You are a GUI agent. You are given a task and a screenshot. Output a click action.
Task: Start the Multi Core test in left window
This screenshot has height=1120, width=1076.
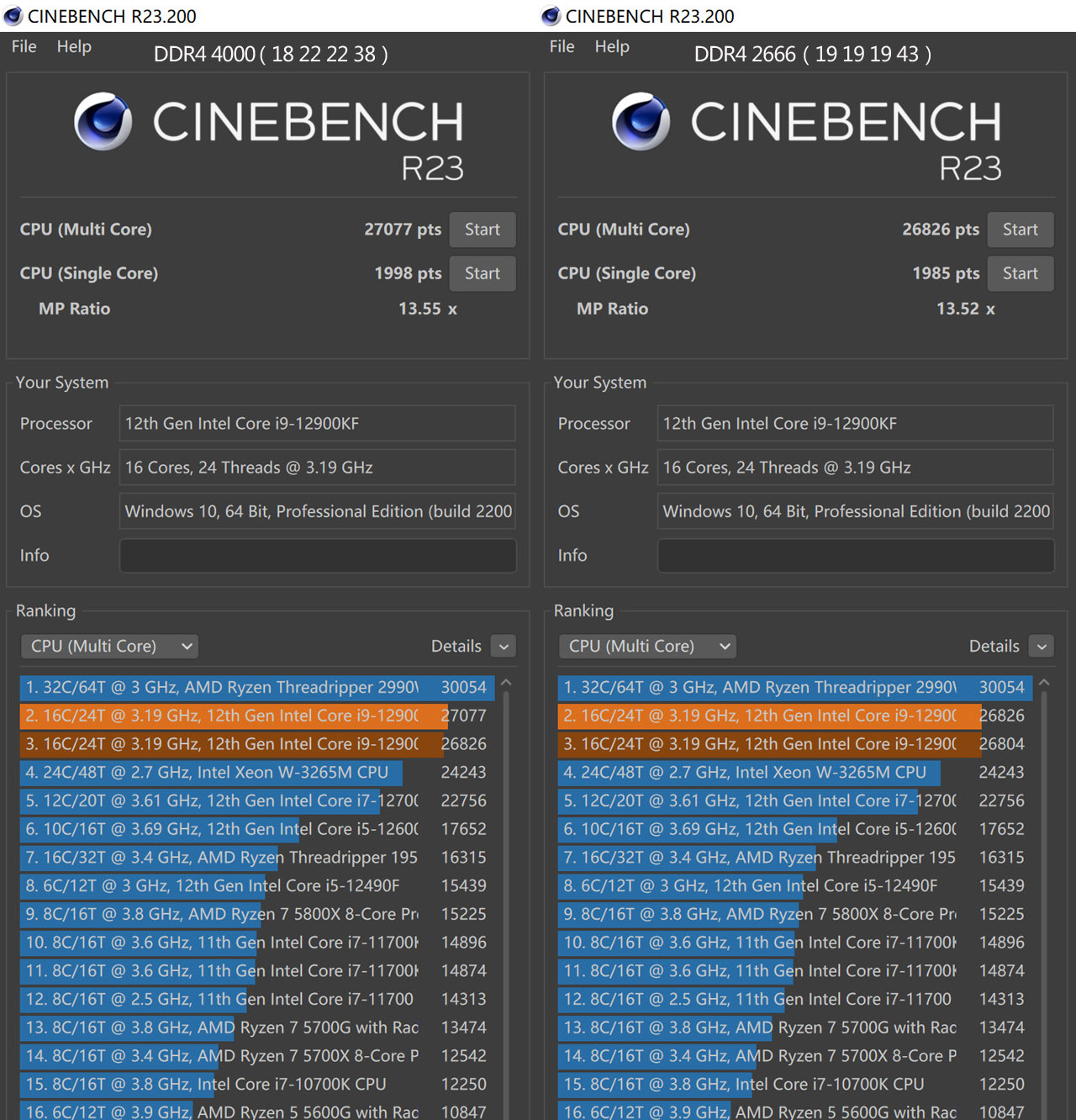point(482,230)
